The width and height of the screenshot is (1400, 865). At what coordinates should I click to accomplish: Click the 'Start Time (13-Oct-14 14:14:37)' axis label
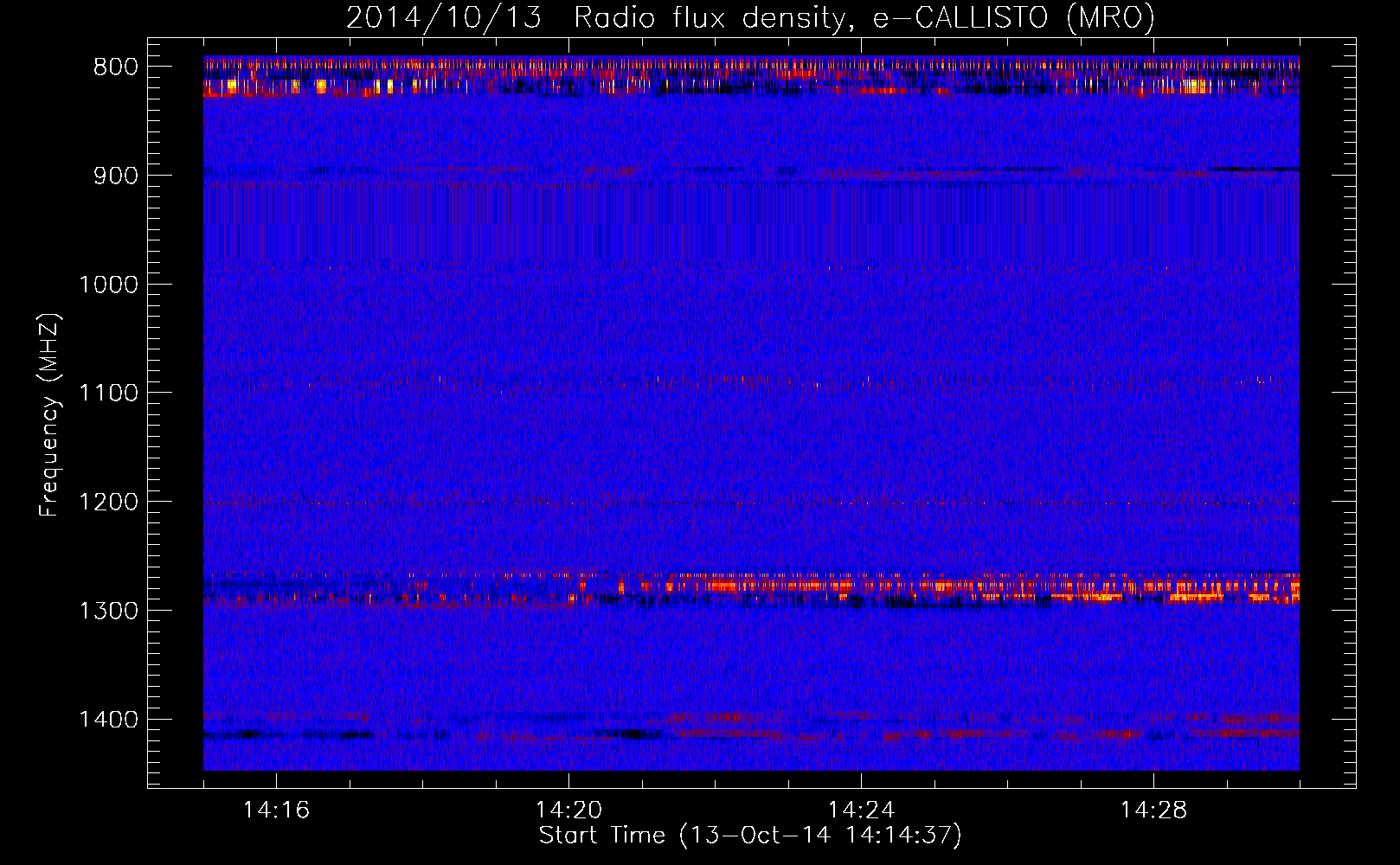tap(750, 836)
